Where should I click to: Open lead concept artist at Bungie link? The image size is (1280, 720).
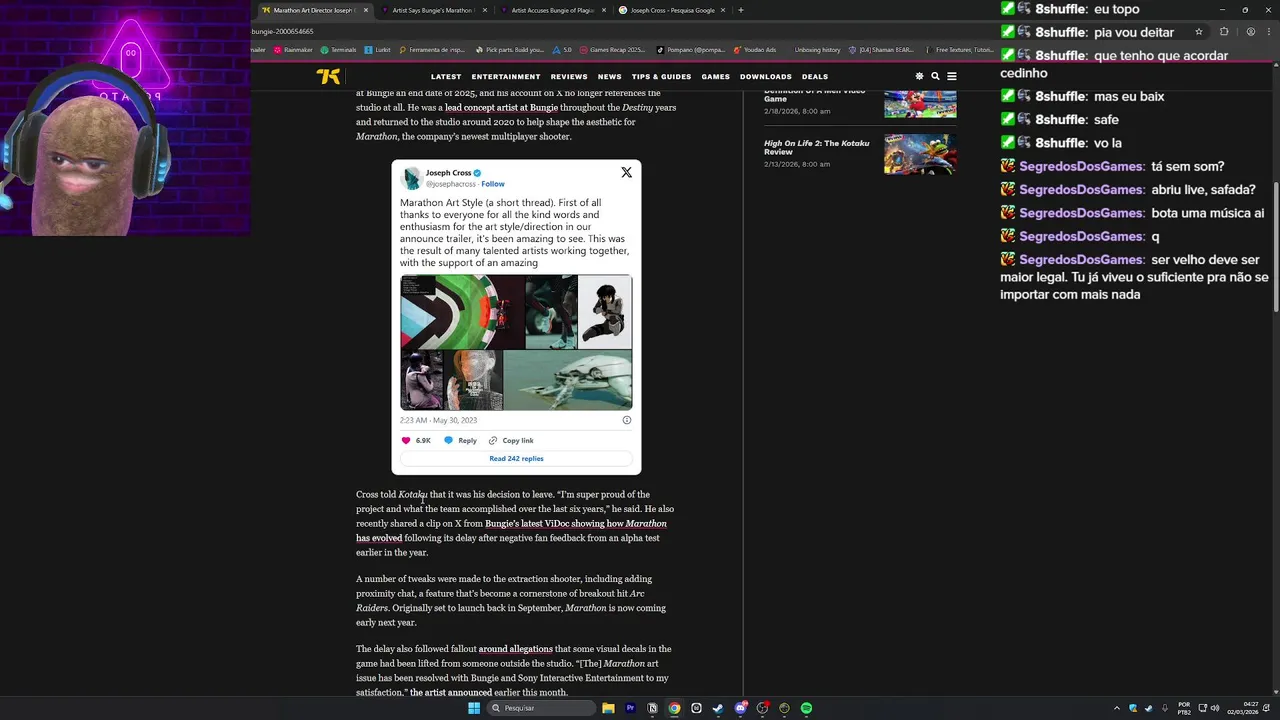point(501,107)
